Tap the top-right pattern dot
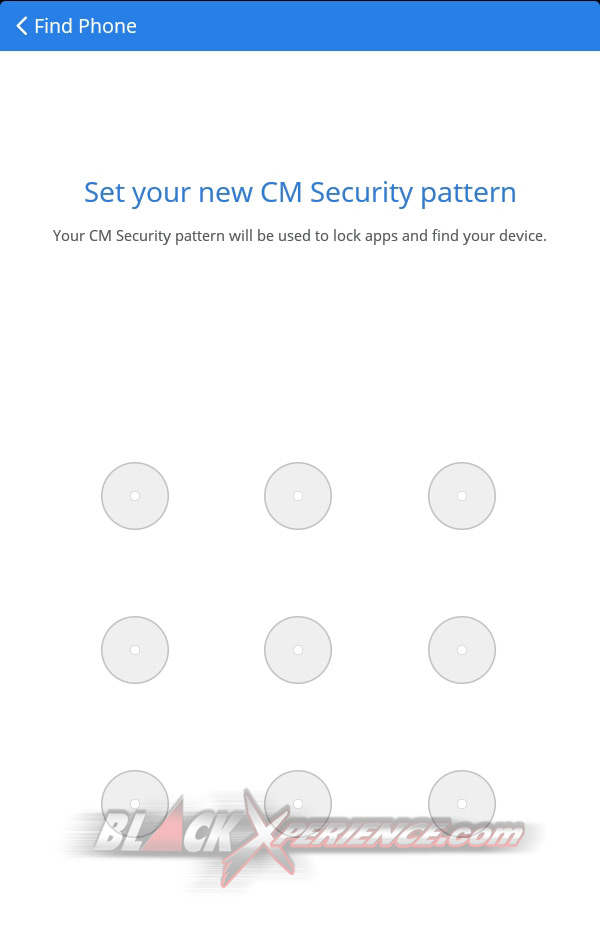 (461, 495)
